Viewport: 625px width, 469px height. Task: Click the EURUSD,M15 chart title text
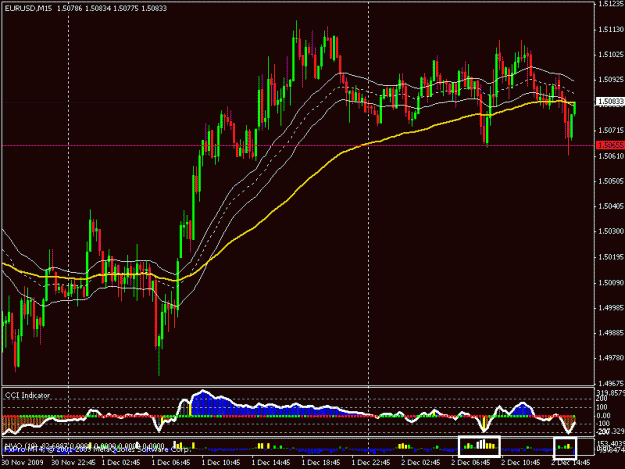pos(28,8)
